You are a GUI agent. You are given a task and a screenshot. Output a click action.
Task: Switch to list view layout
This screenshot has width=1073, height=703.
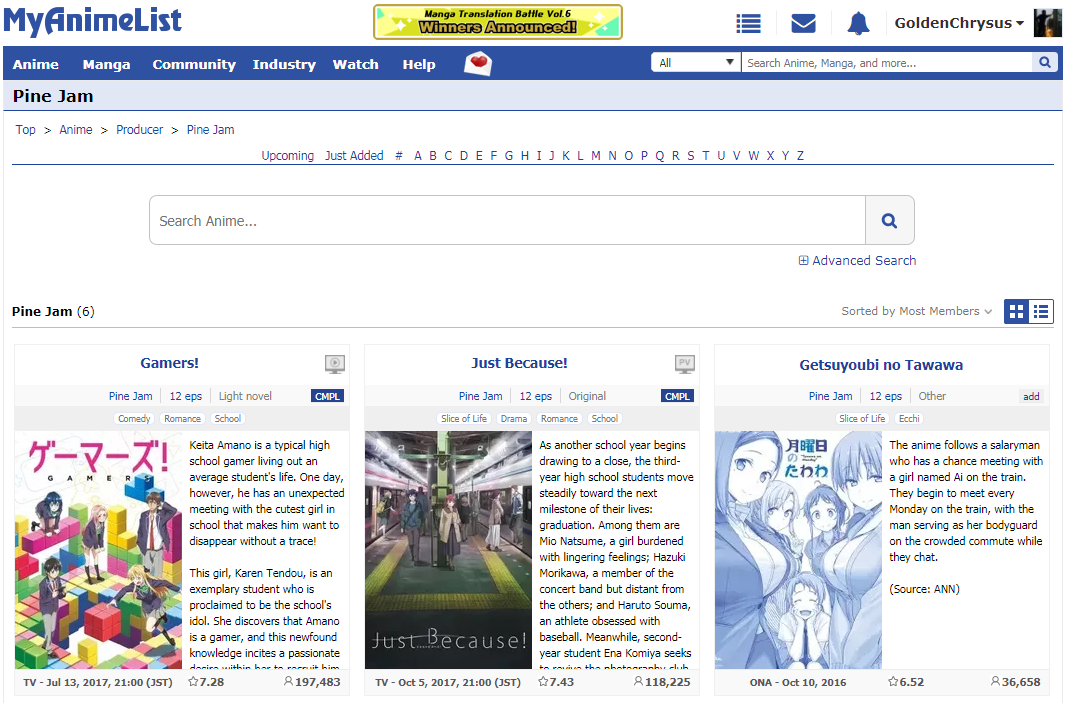(x=1041, y=312)
